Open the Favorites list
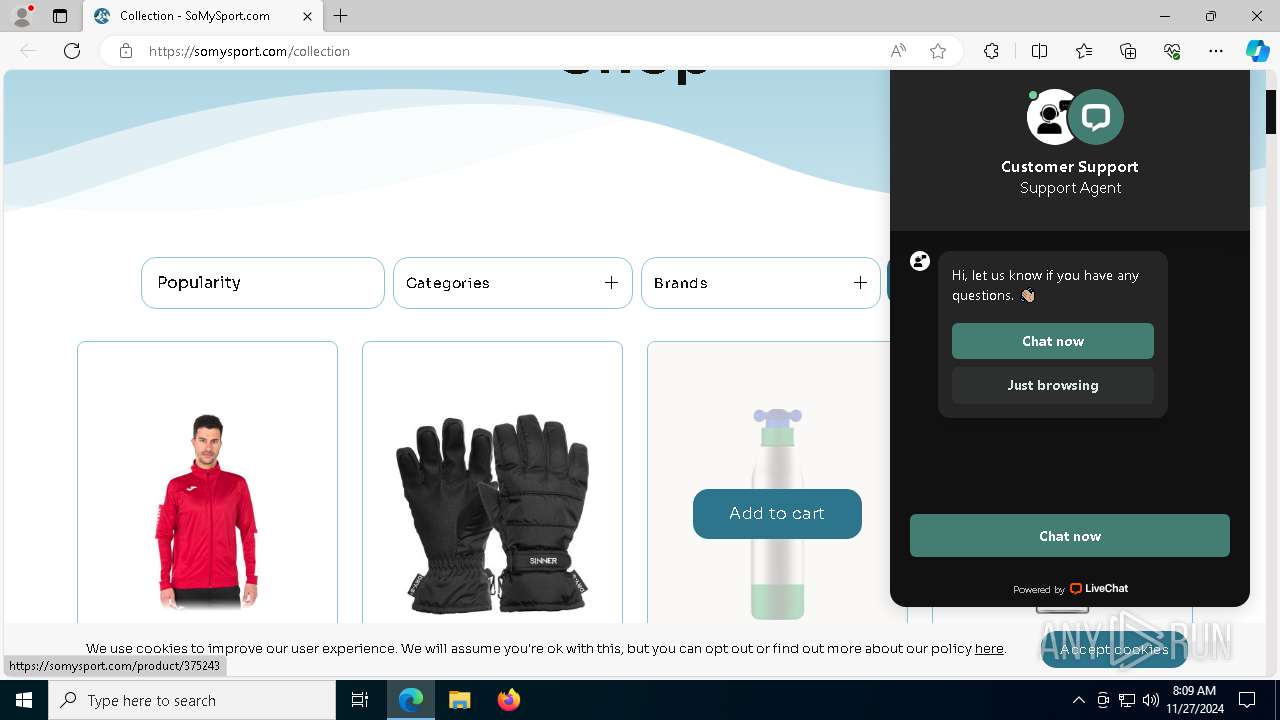 (1084, 51)
